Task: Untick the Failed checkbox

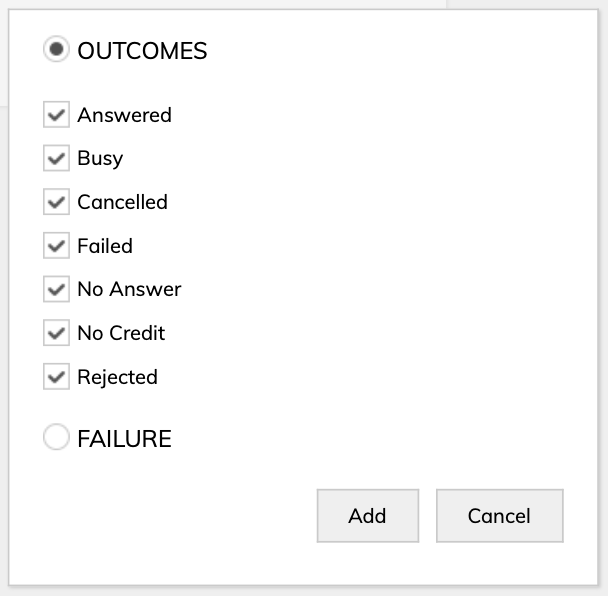Action: 56,246
